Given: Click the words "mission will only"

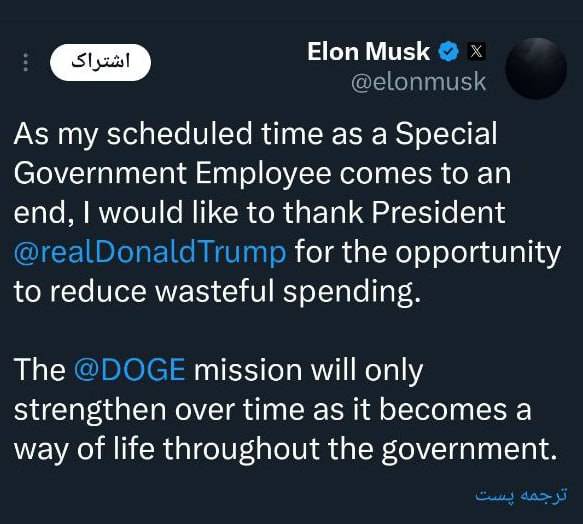Looking at the screenshot, I should pos(309,370).
